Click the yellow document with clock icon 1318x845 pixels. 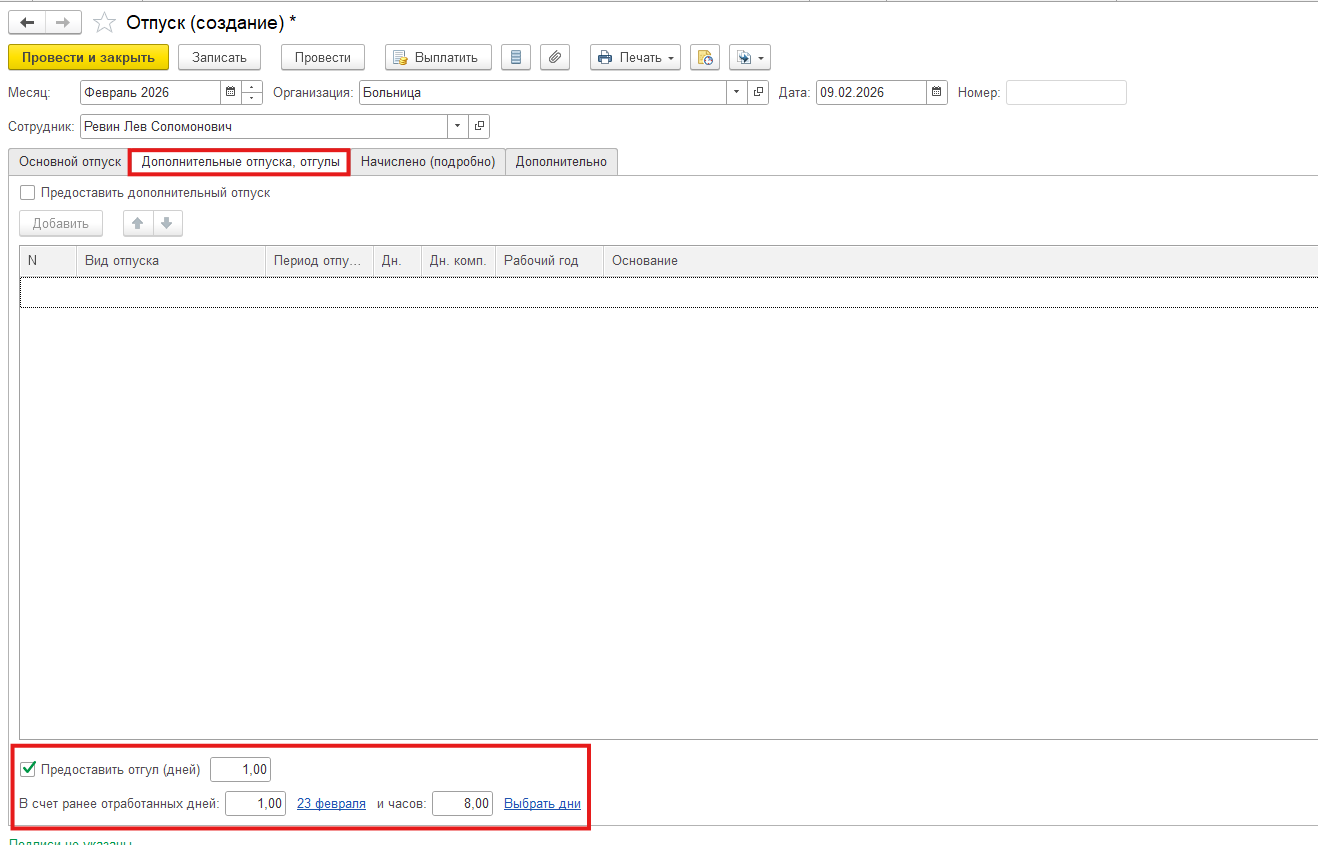pos(705,57)
